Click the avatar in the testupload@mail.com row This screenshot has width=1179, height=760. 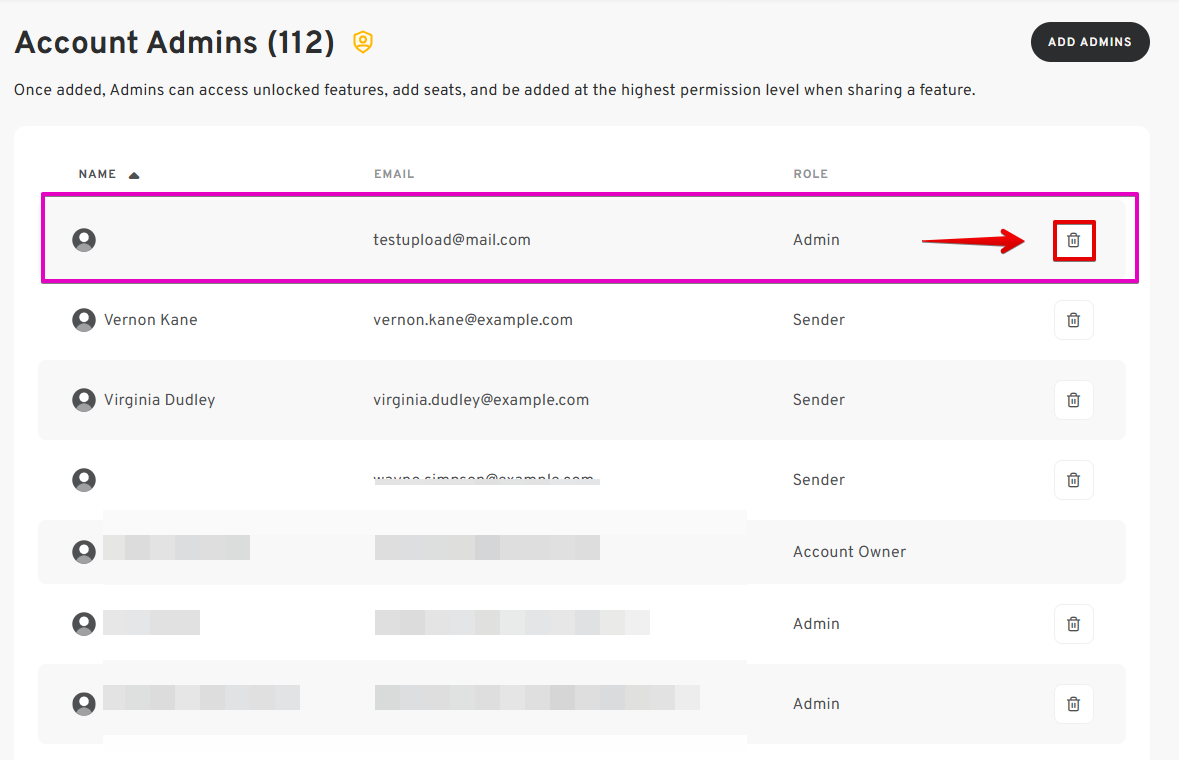coord(84,240)
